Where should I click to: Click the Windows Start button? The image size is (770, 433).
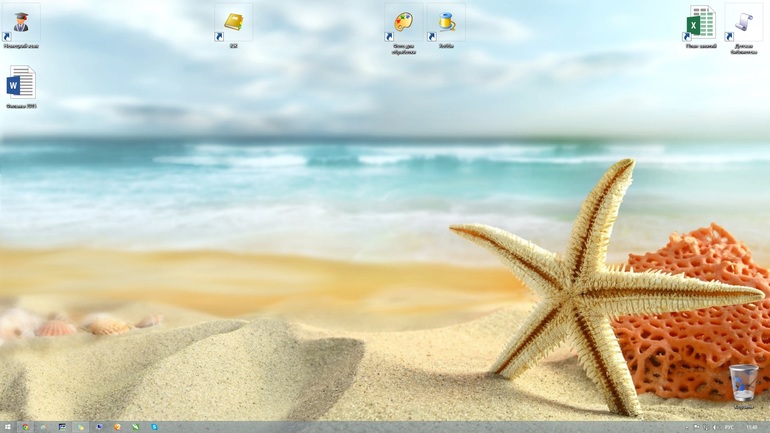tap(7, 427)
